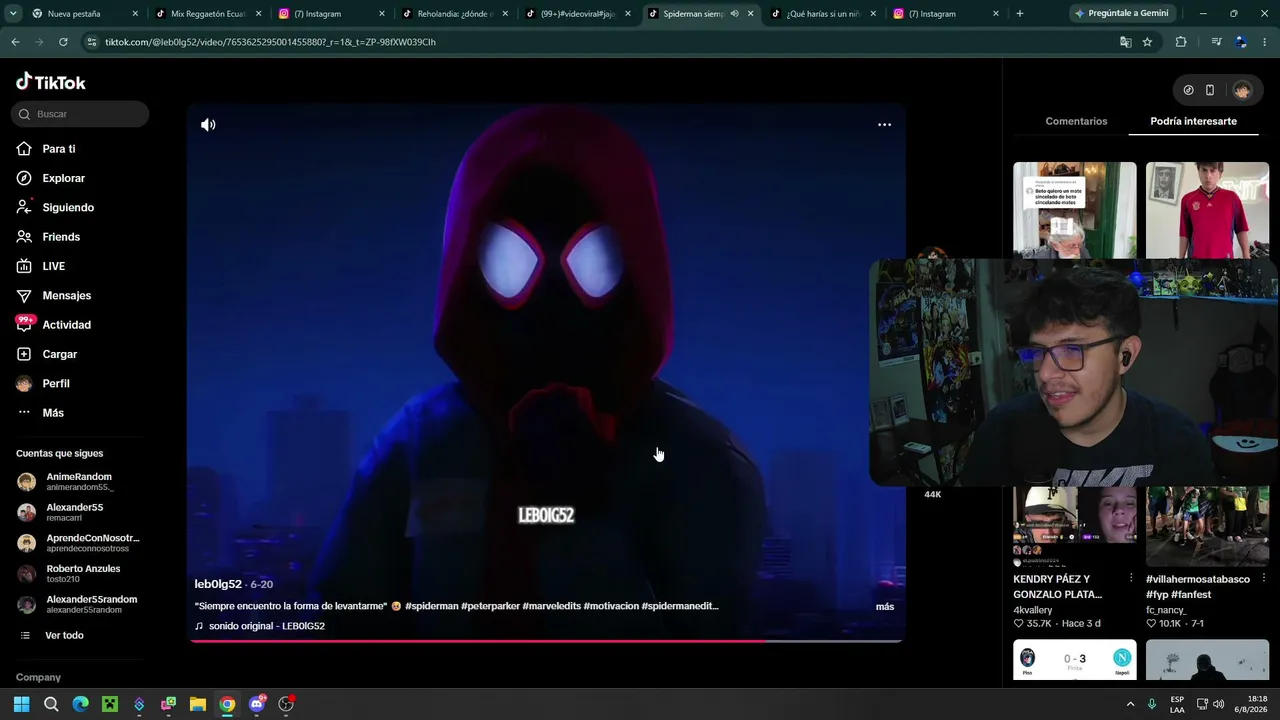
Task: Click the Pregúntale a Gemini button
Action: (1120, 14)
